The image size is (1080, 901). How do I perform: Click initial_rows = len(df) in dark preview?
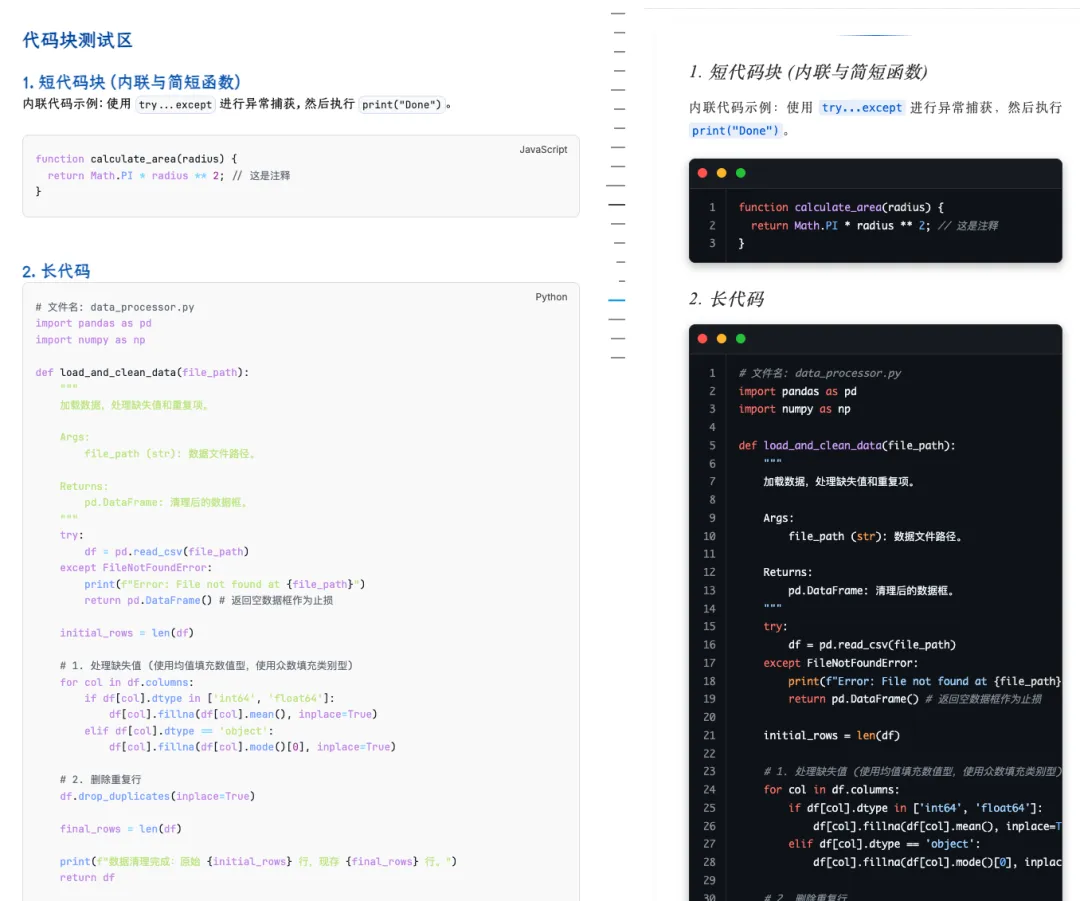coord(831,736)
